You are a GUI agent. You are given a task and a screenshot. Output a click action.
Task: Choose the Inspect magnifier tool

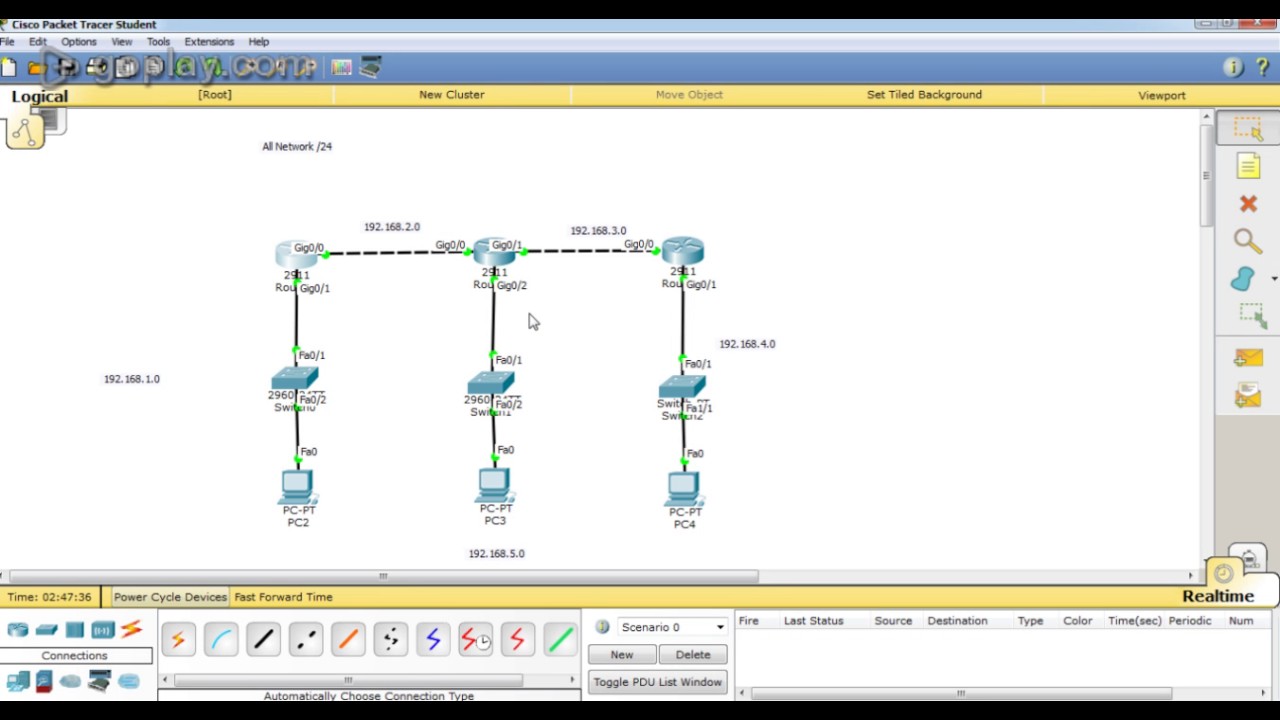tap(1247, 241)
